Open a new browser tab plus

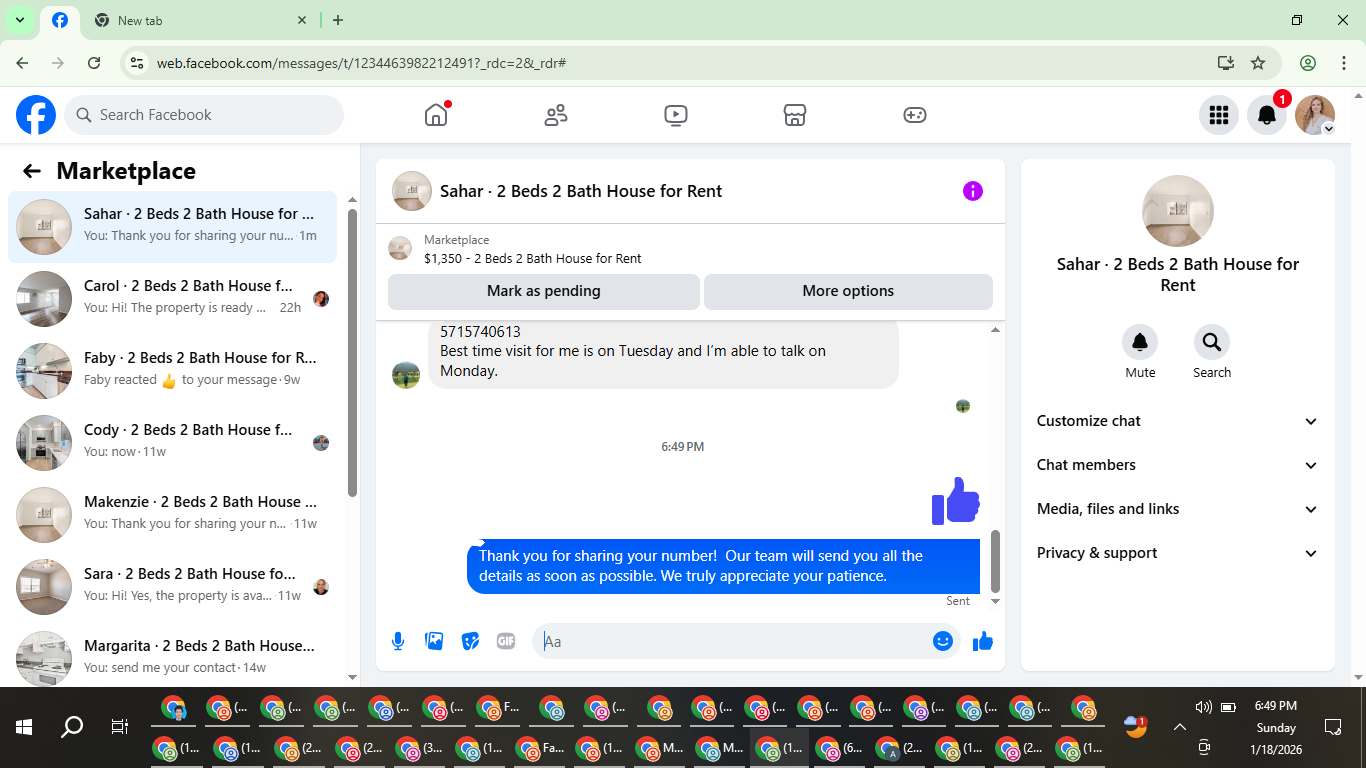[338, 20]
